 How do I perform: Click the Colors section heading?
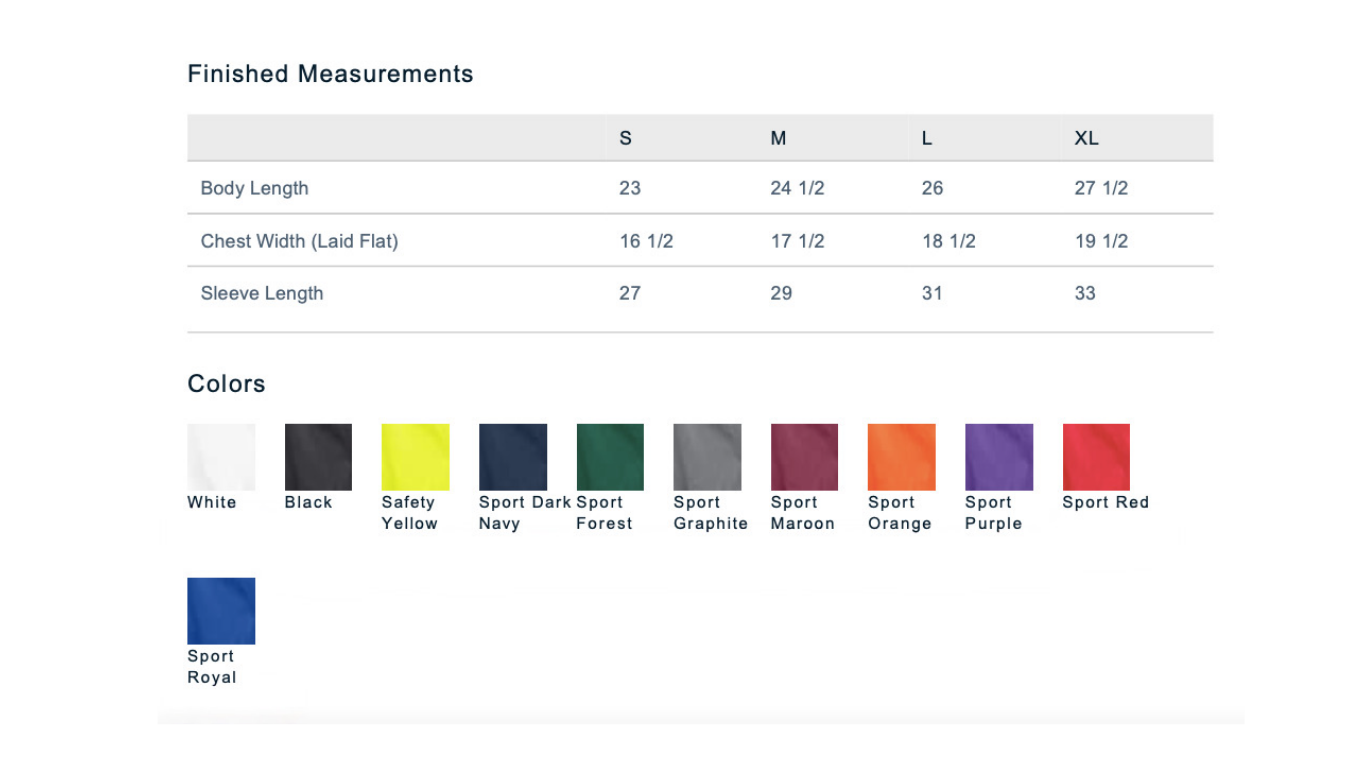(226, 384)
